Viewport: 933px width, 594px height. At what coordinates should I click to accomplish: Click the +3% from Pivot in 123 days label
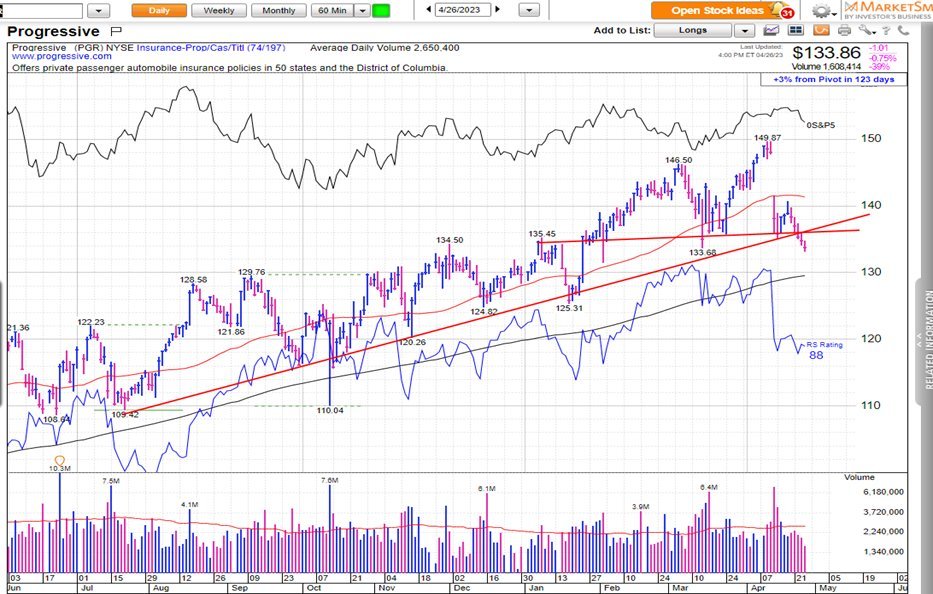(x=834, y=79)
